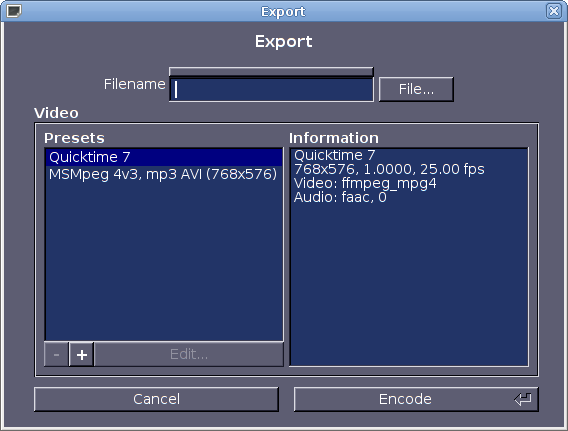Click the Presets heading label
Image resolution: width=568 pixels, height=431 pixels.
(x=74, y=138)
